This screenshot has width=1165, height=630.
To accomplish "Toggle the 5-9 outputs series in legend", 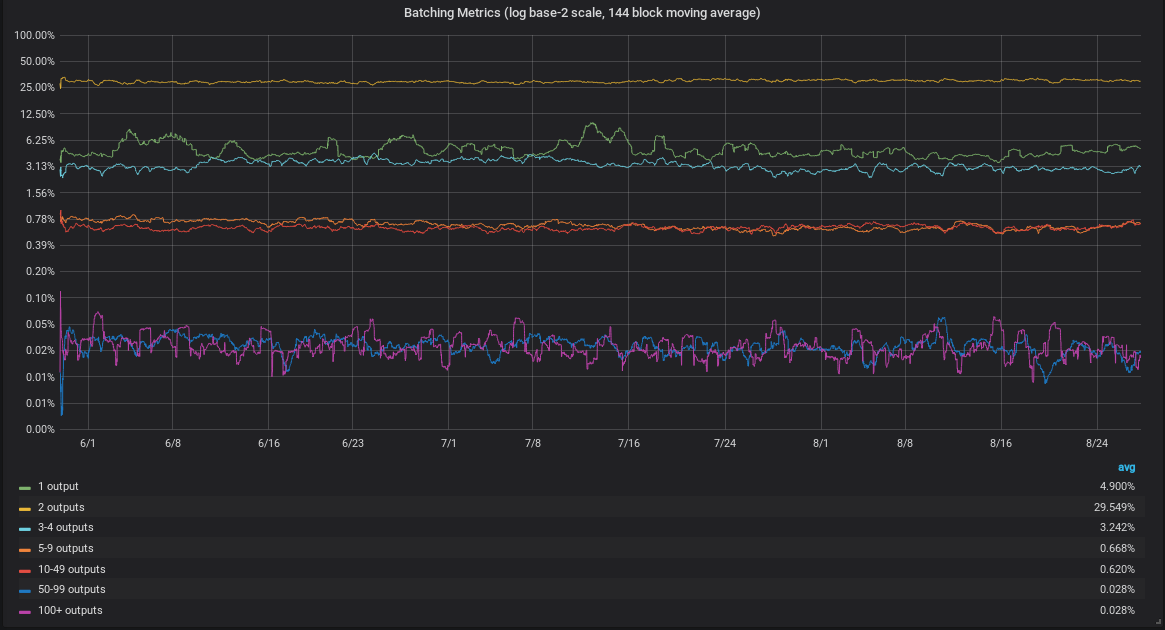I will (65, 548).
